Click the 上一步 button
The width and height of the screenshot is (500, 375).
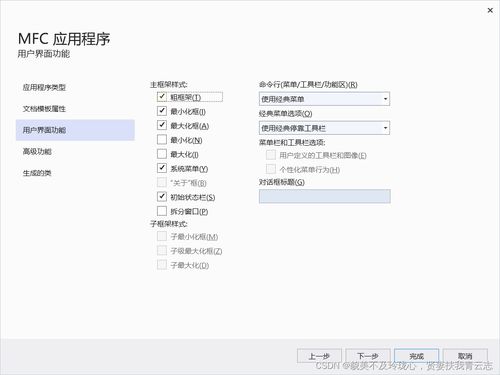point(319,356)
